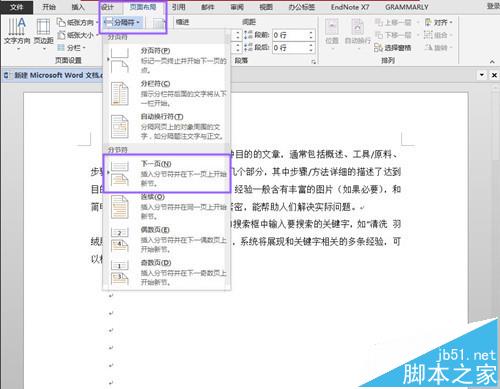500x389 pixels.
Task: Click 登录 (Sign in) link
Action: click(494, 6)
